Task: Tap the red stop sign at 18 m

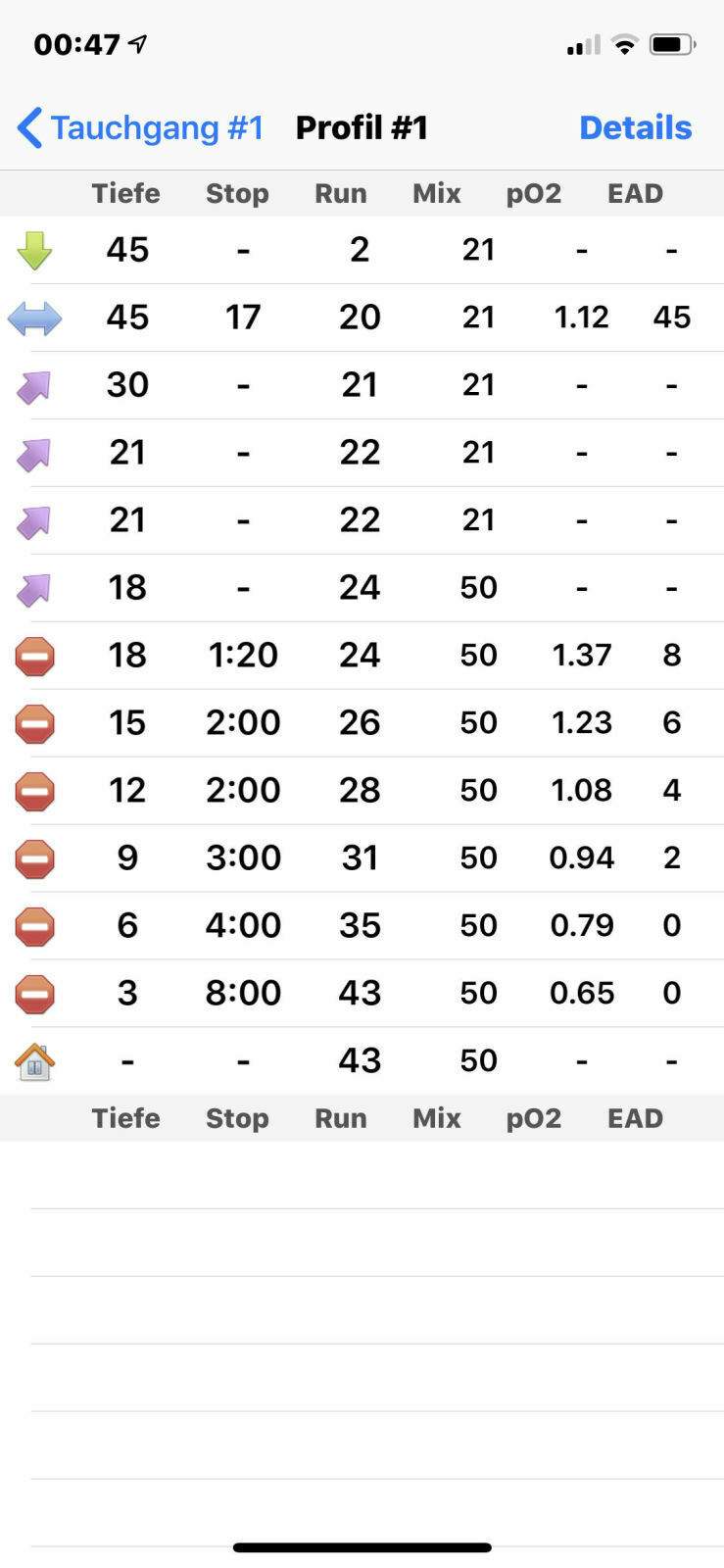Action: (x=34, y=657)
